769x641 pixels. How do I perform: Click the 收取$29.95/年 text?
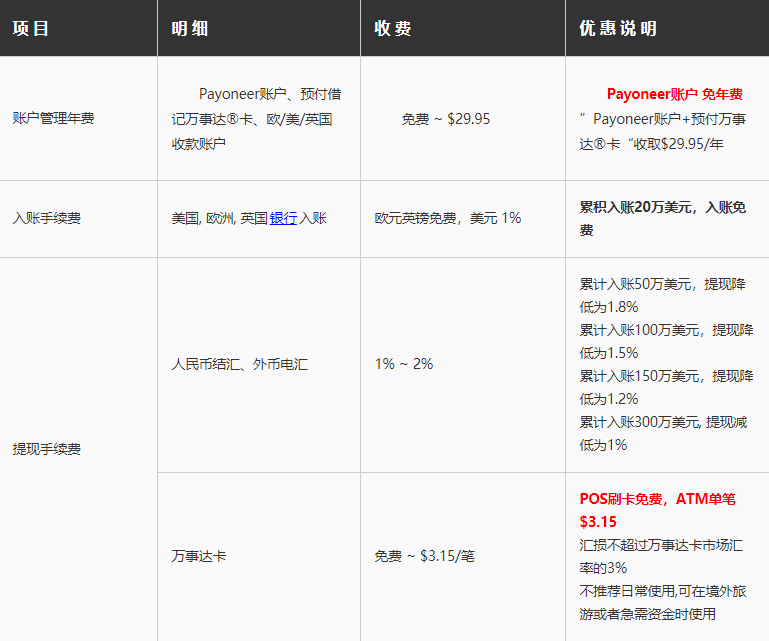tap(679, 144)
